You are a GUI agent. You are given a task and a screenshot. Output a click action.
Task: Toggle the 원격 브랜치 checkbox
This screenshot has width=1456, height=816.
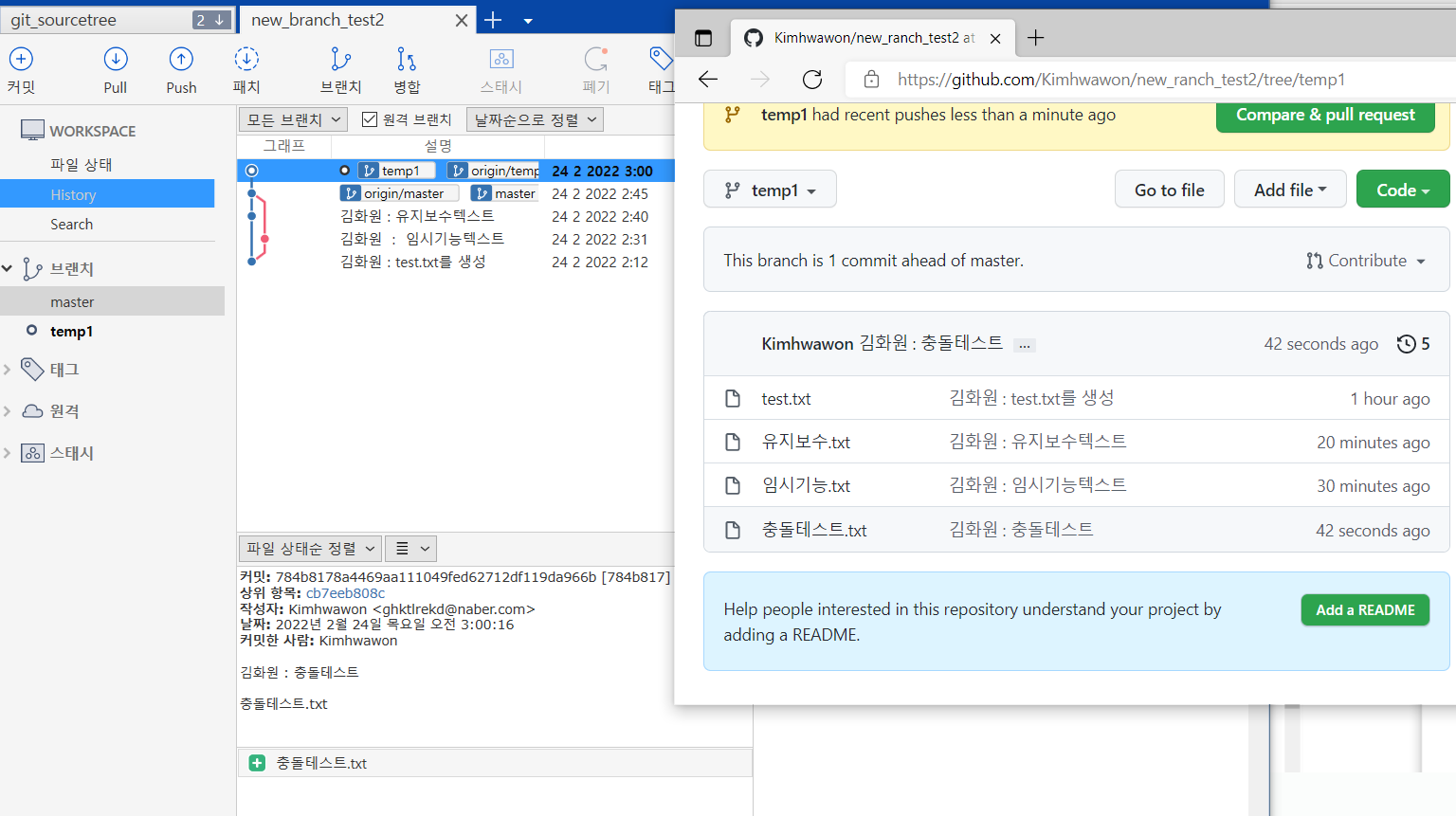click(370, 119)
